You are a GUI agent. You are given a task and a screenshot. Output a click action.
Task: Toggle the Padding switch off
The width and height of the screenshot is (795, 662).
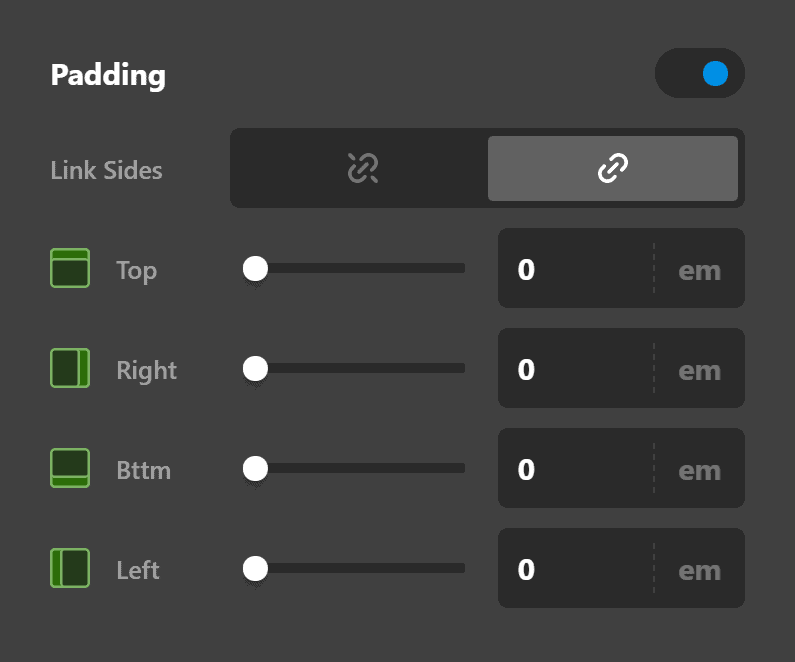[700, 74]
